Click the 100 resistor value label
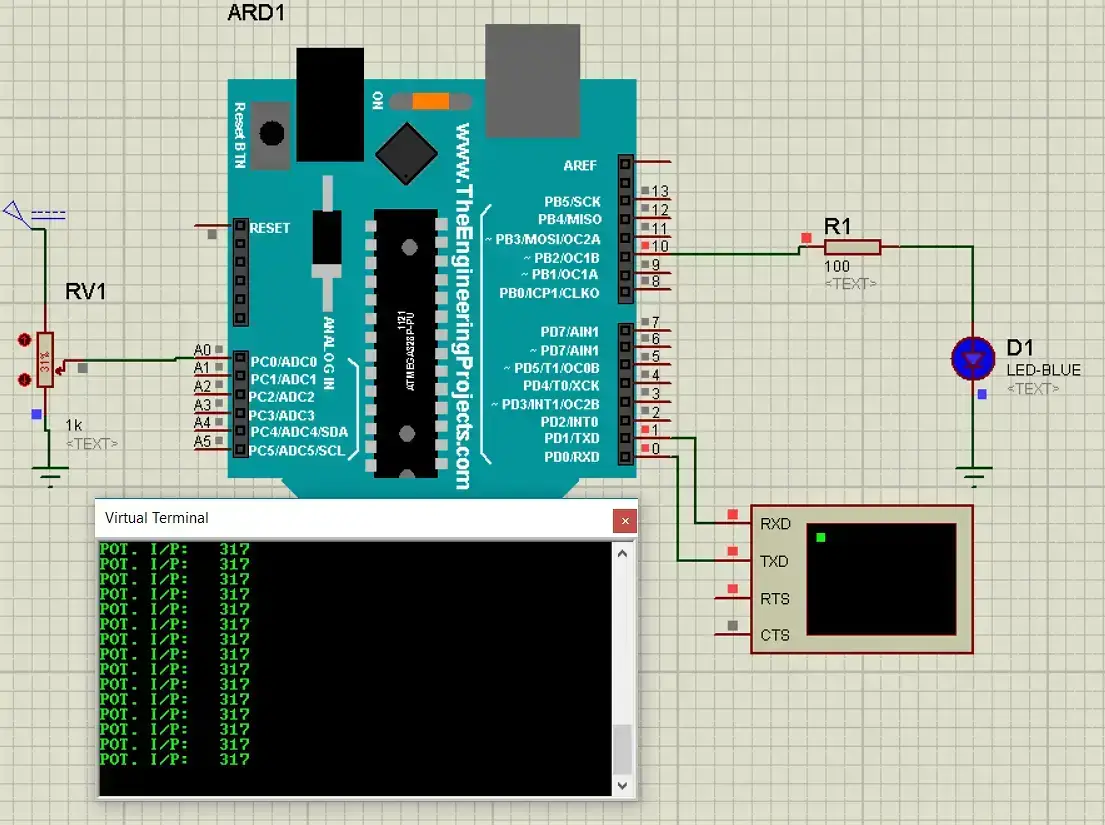 (x=837, y=266)
